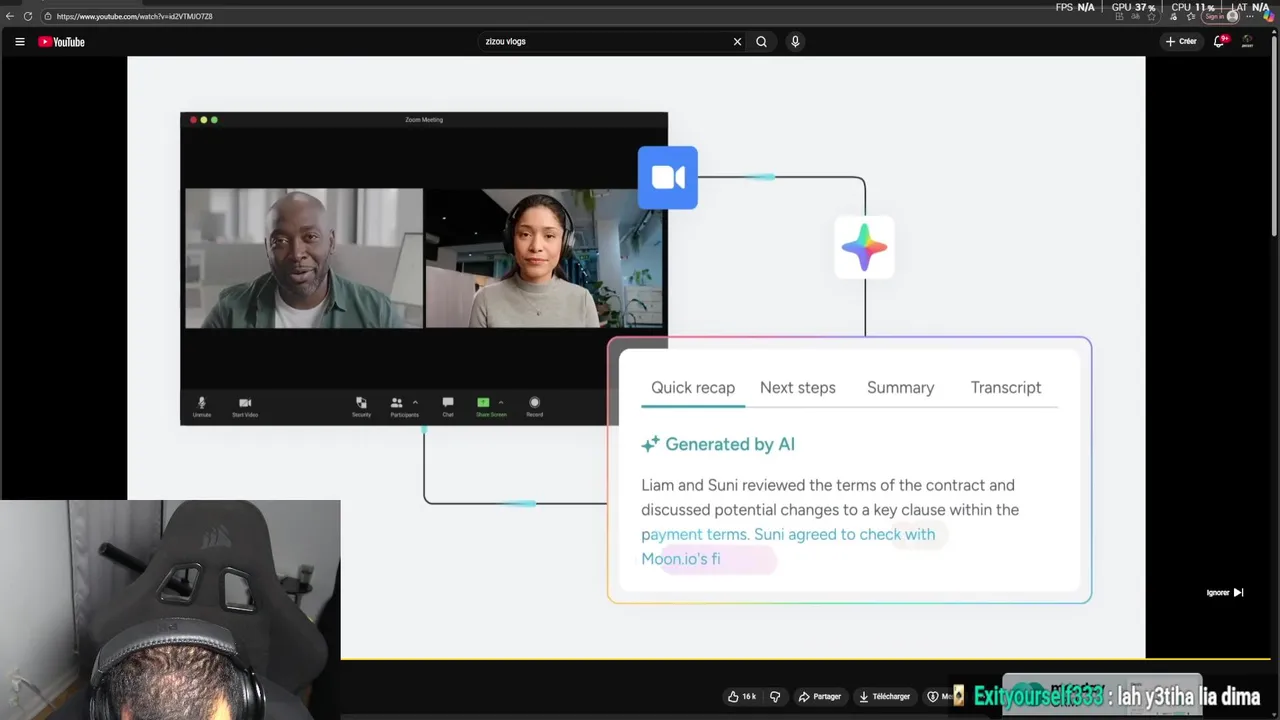Screen dimensions: 1280x720
Task: Click the youtube.com URL address bar
Action: click(600, 16)
